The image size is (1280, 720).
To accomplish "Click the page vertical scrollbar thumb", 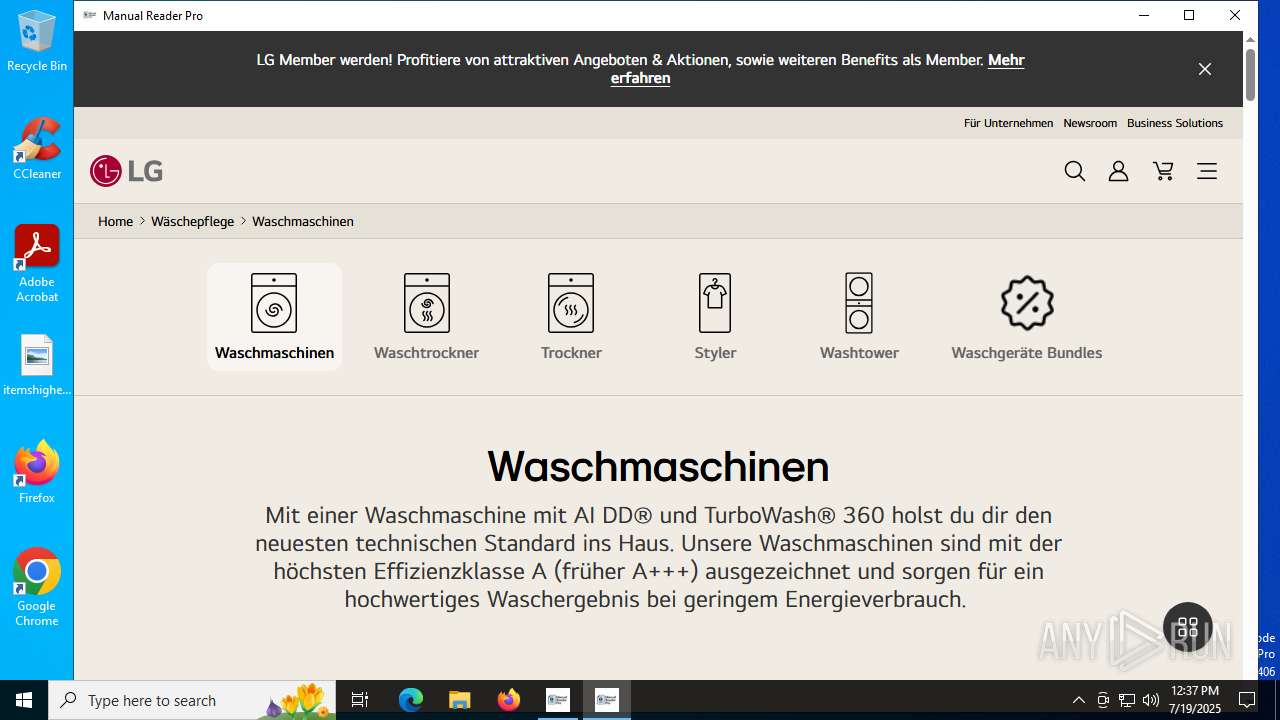I will point(1250,74).
